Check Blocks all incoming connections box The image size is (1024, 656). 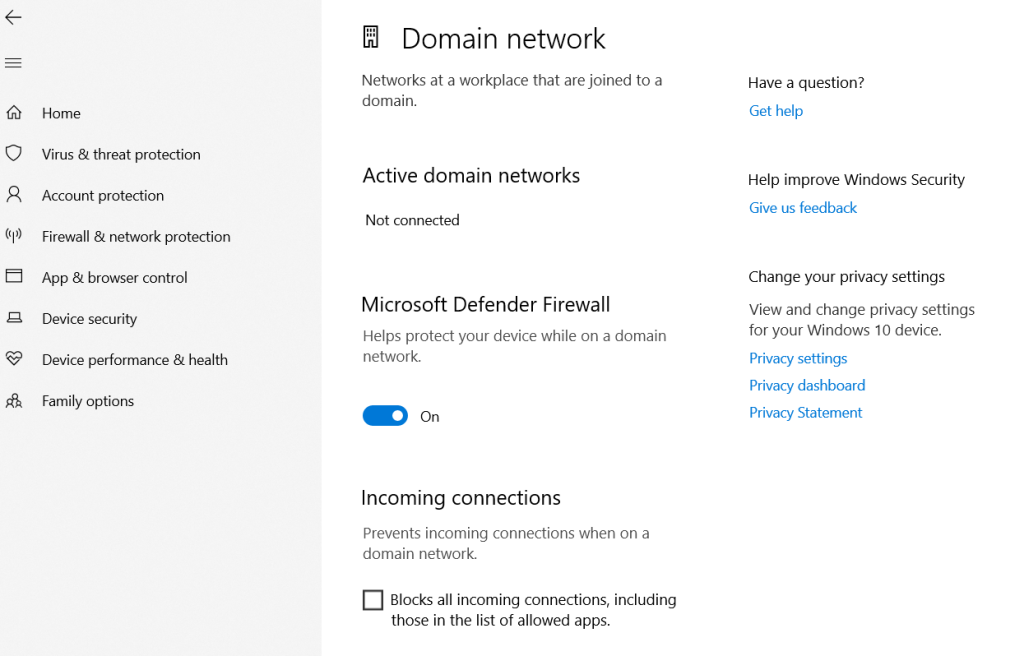point(373,600)
